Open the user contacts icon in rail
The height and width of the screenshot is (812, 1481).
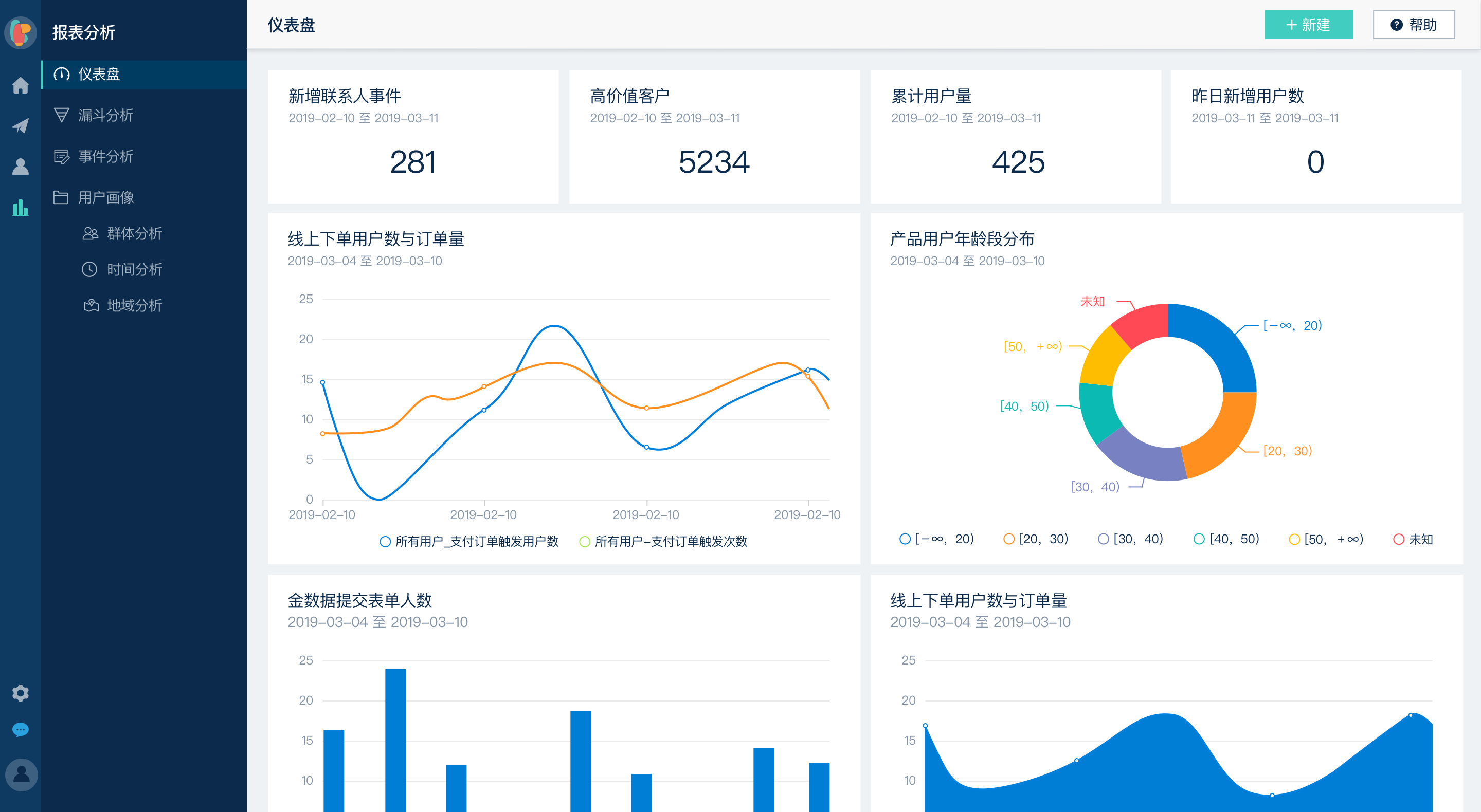[x=21, y=167]
